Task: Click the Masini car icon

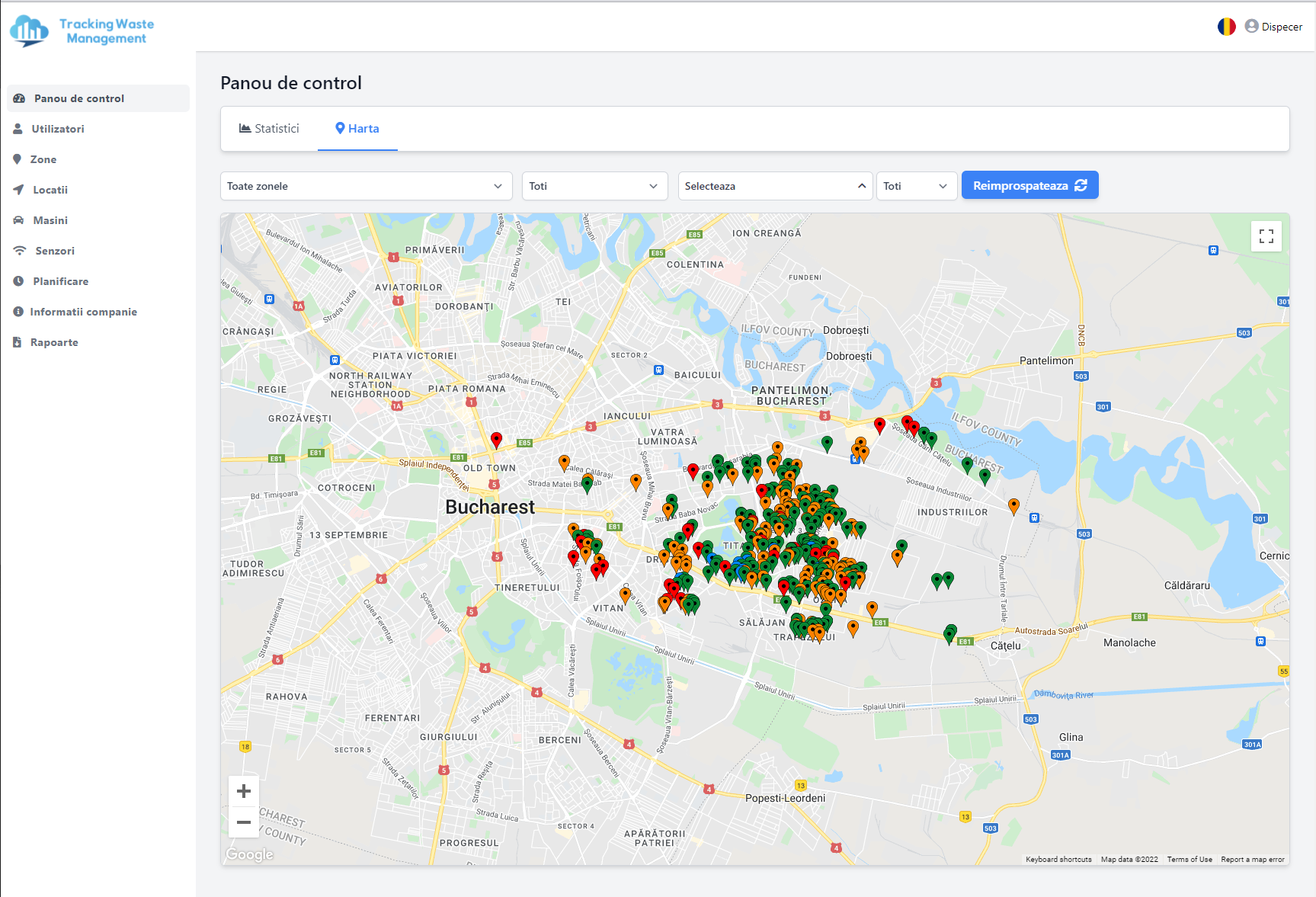Action: tap(18, 220)
